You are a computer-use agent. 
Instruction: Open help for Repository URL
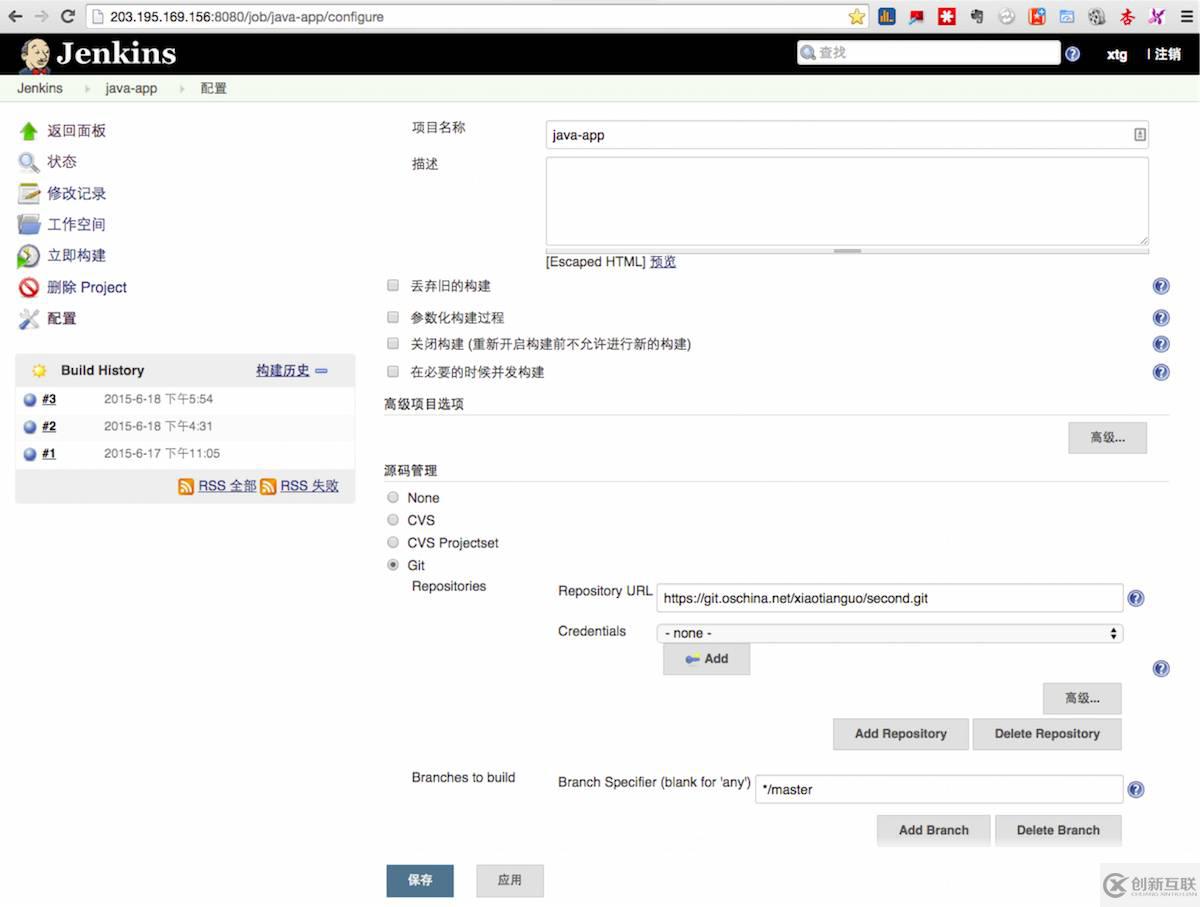(x=1136, y=599)
